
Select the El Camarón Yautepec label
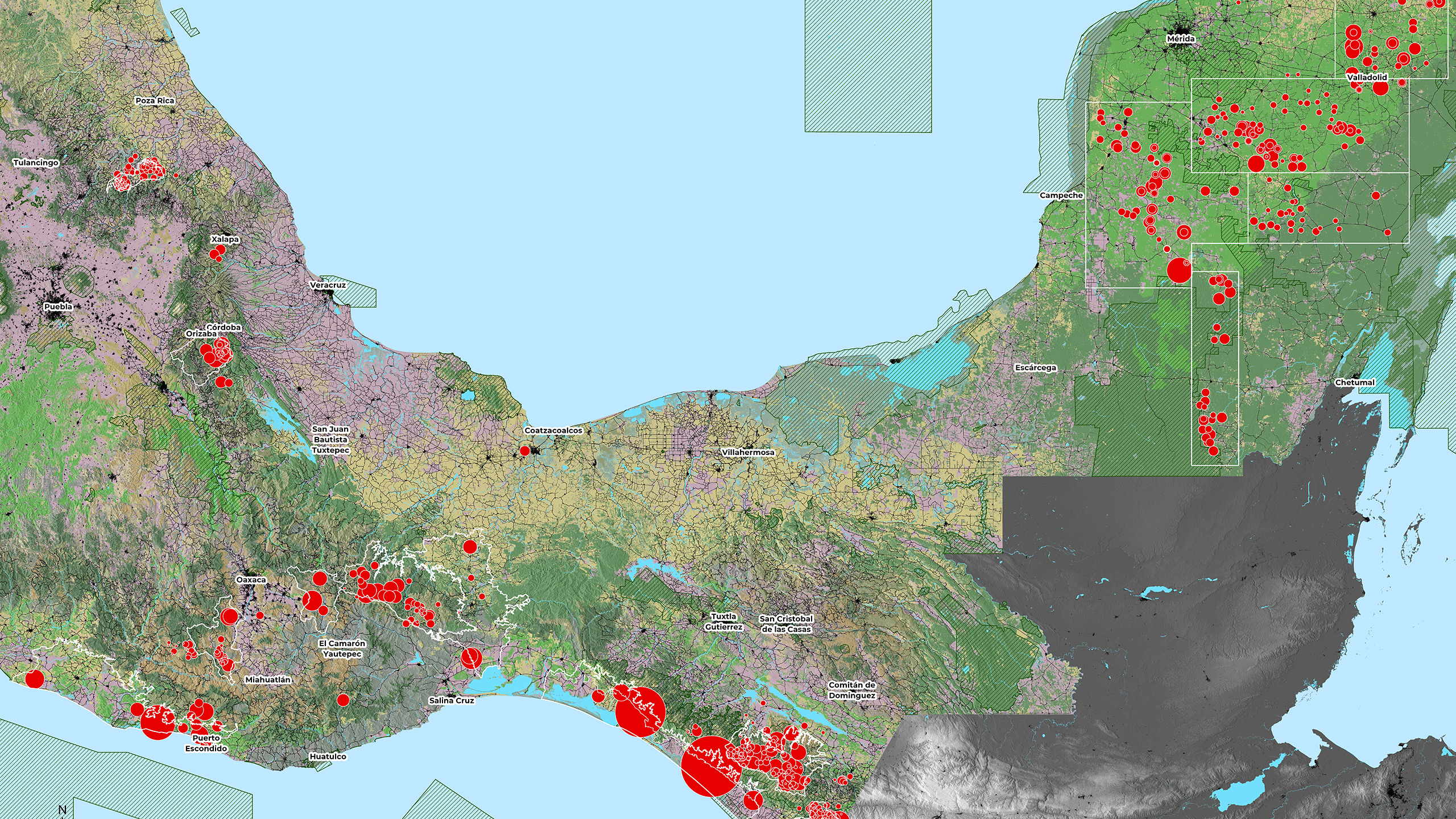point(342,649)
